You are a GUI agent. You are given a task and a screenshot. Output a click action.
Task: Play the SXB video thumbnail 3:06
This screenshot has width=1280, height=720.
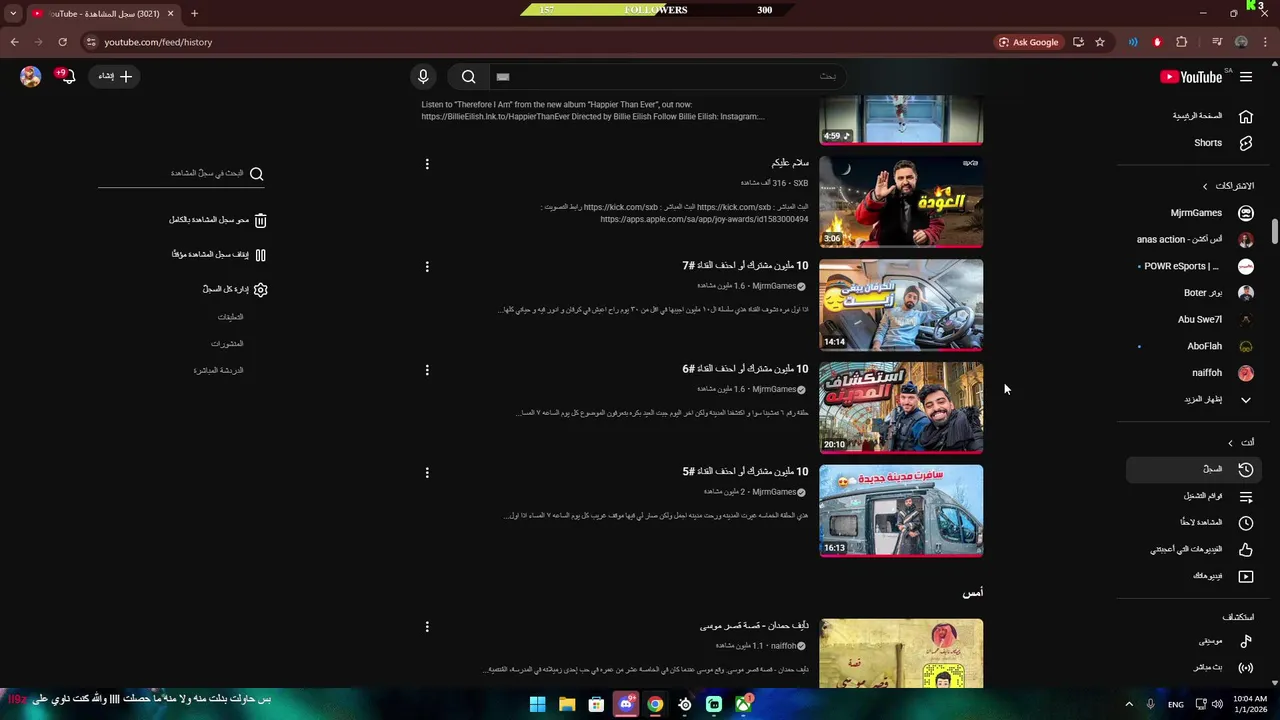901,202
